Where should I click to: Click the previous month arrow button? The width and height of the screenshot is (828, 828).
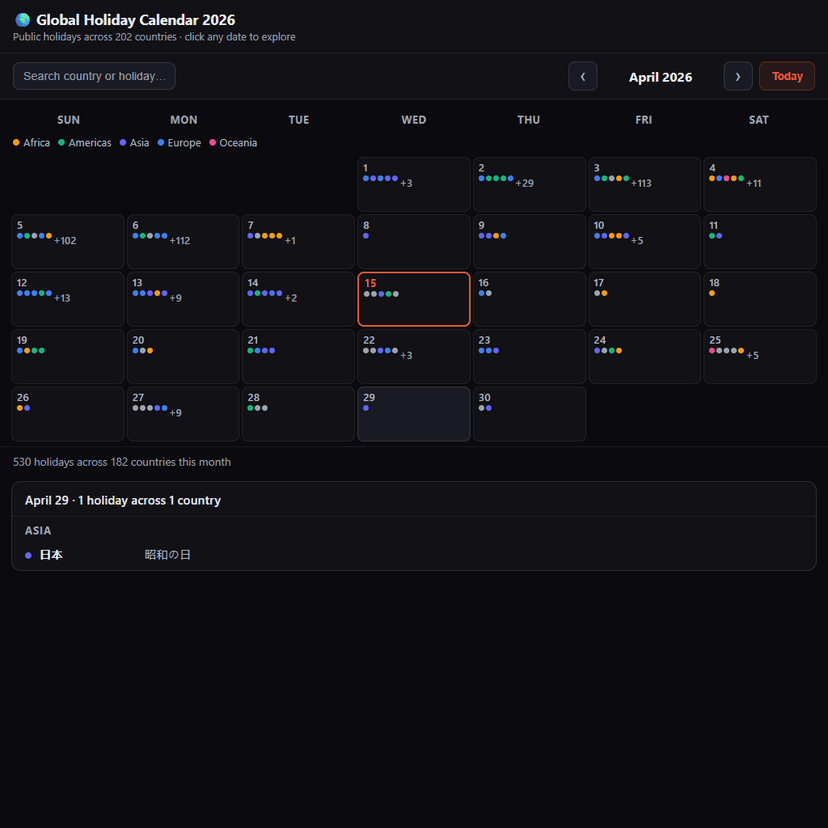582,76
